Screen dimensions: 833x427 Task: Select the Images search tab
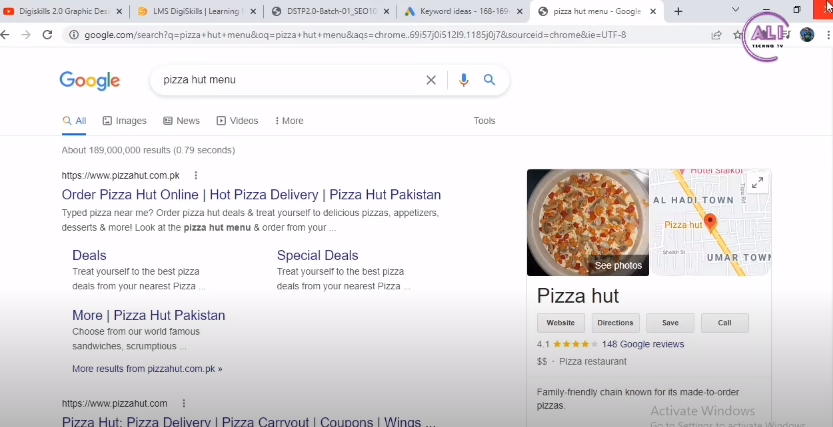click(x=124, y=121)
